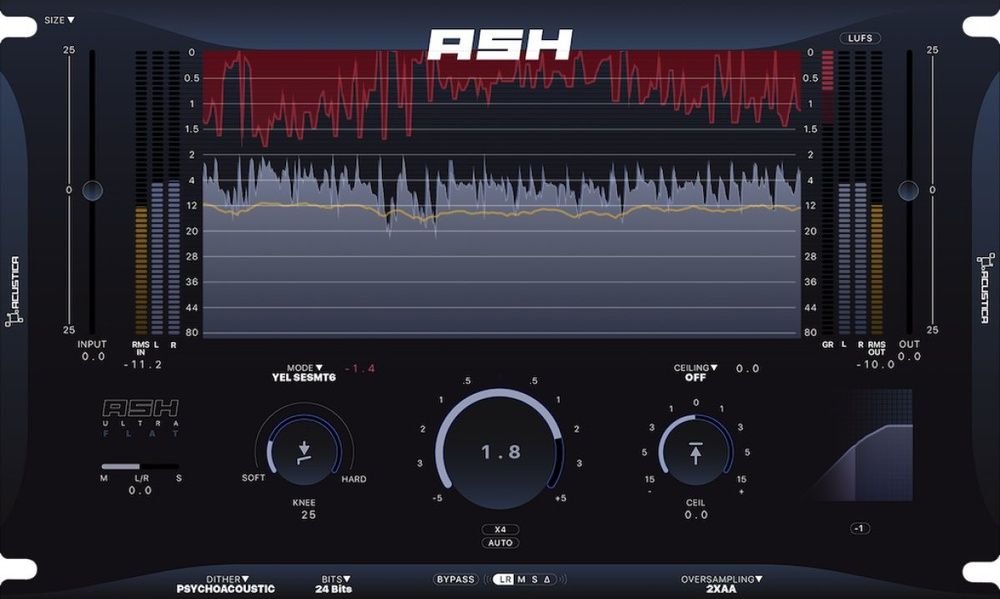1000x599 pixels.
Task: Select the delta monitoring icon
Action: coord(547,579)
